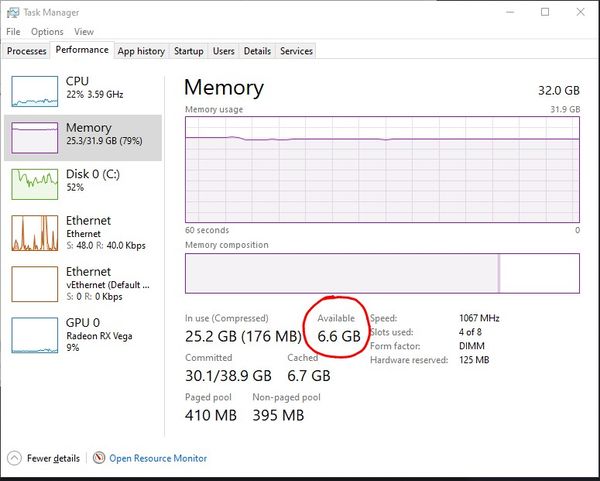Open the Disk 0 (C:) graph thumbnail
Screen dimensions: 600x481
34,184
